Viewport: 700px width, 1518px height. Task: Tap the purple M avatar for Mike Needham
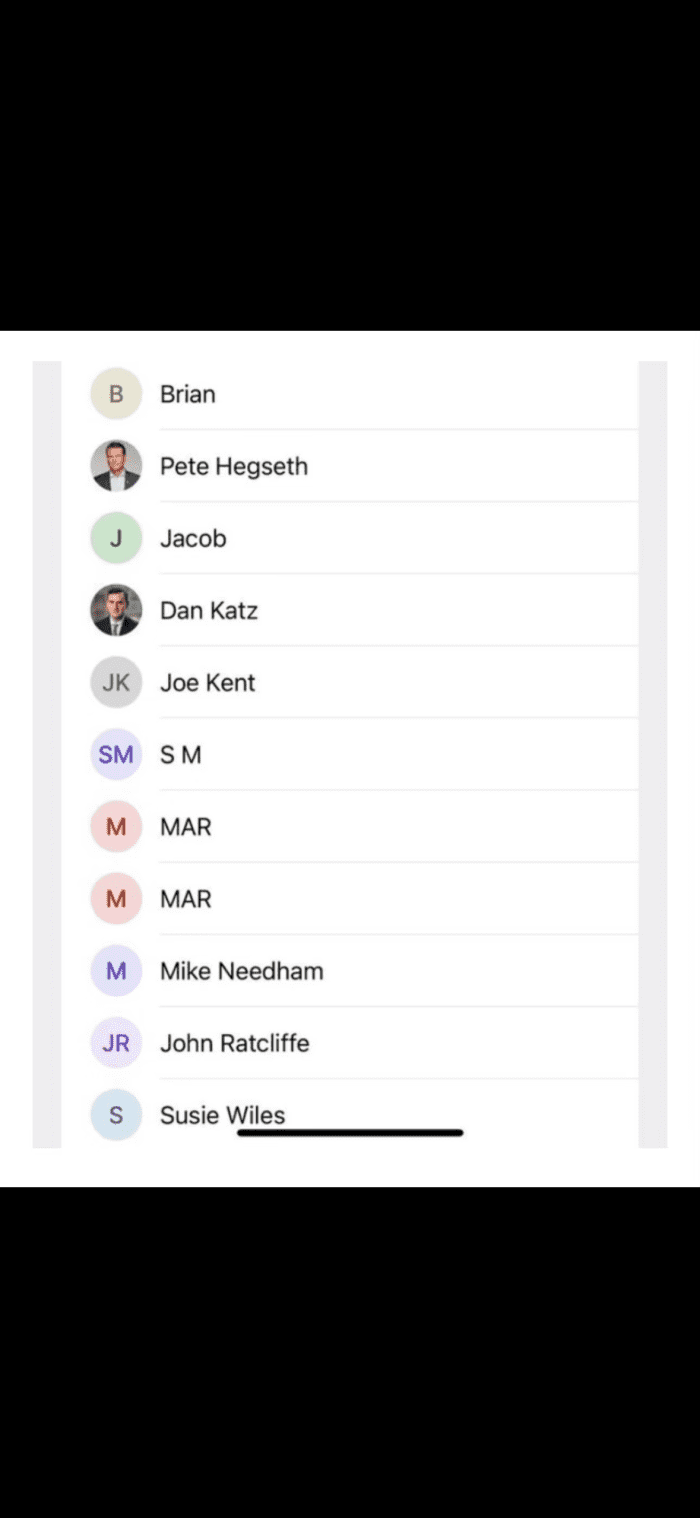(x=116, y=971)
